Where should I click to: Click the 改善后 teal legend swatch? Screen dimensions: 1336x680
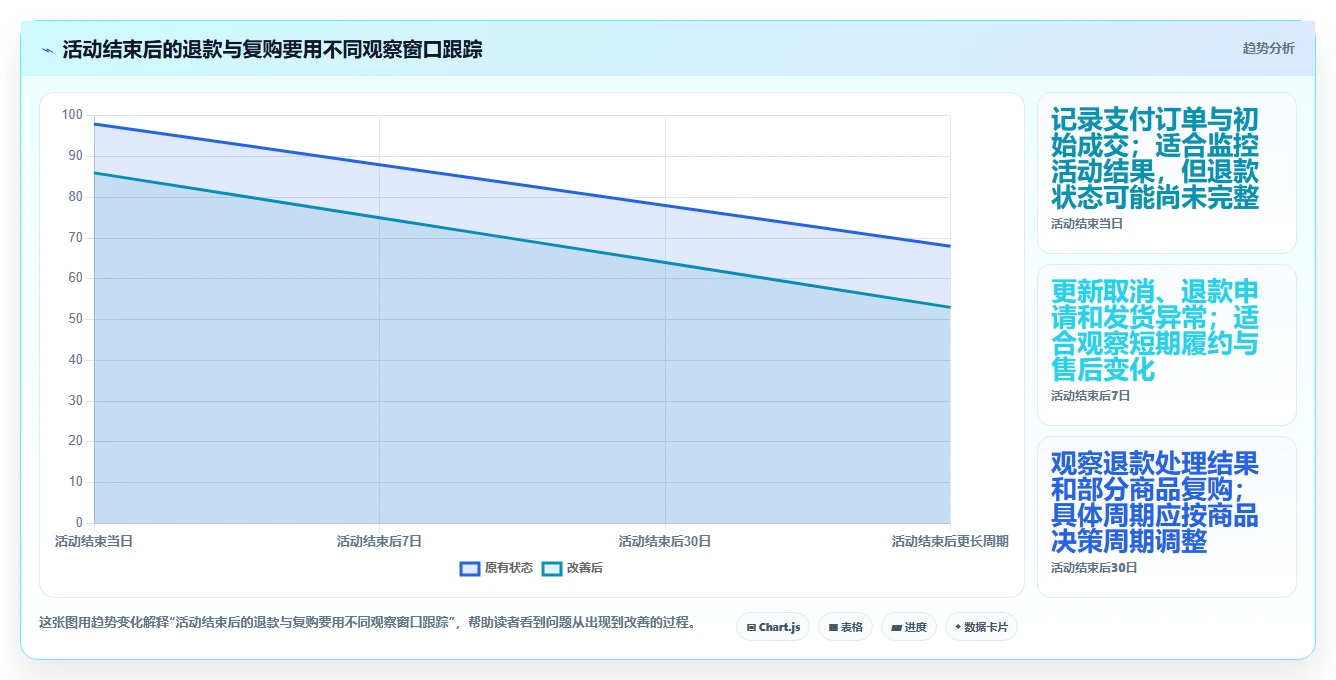tap(552, 568)
